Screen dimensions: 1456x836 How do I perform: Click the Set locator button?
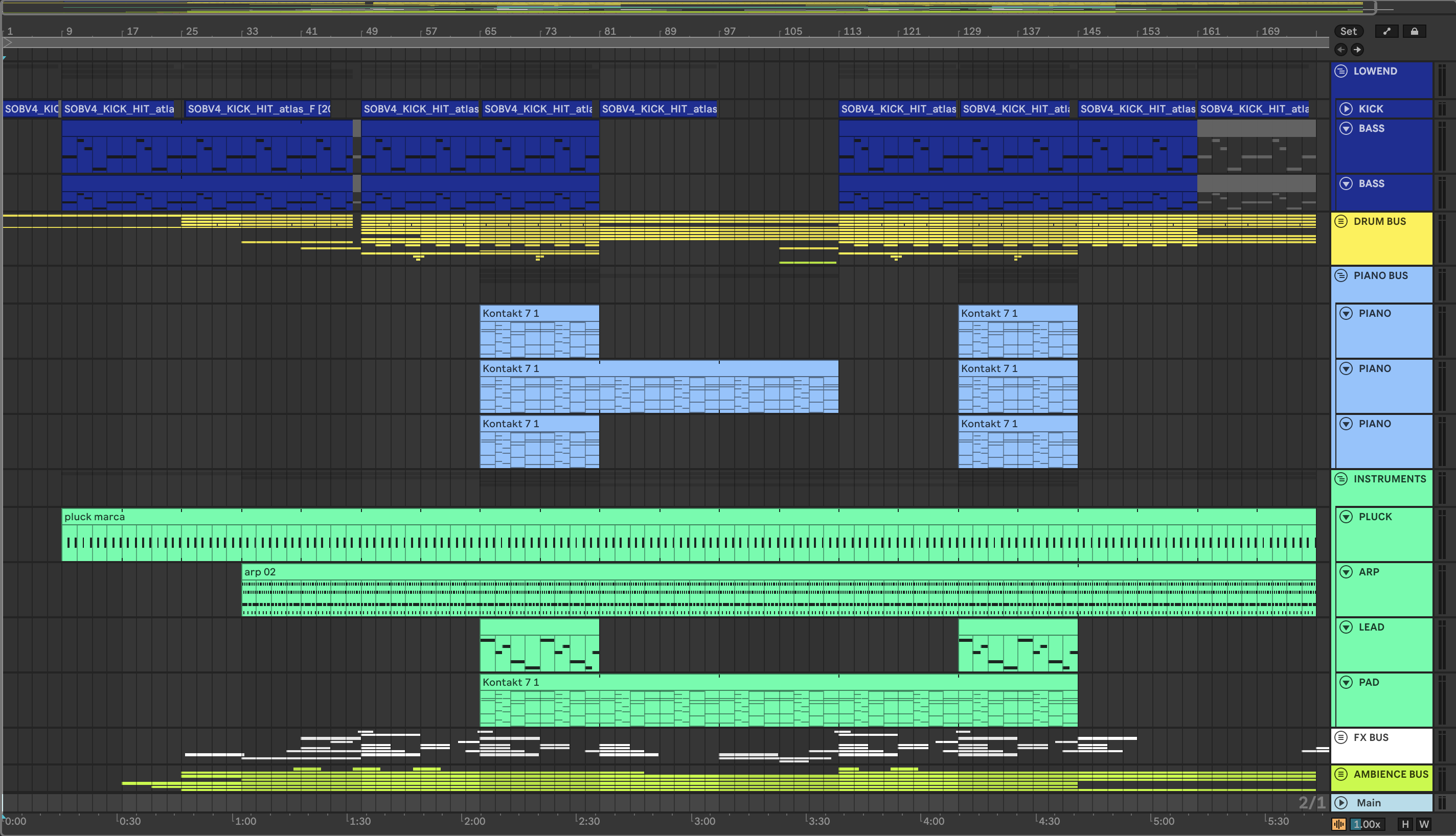point(1349,31)
